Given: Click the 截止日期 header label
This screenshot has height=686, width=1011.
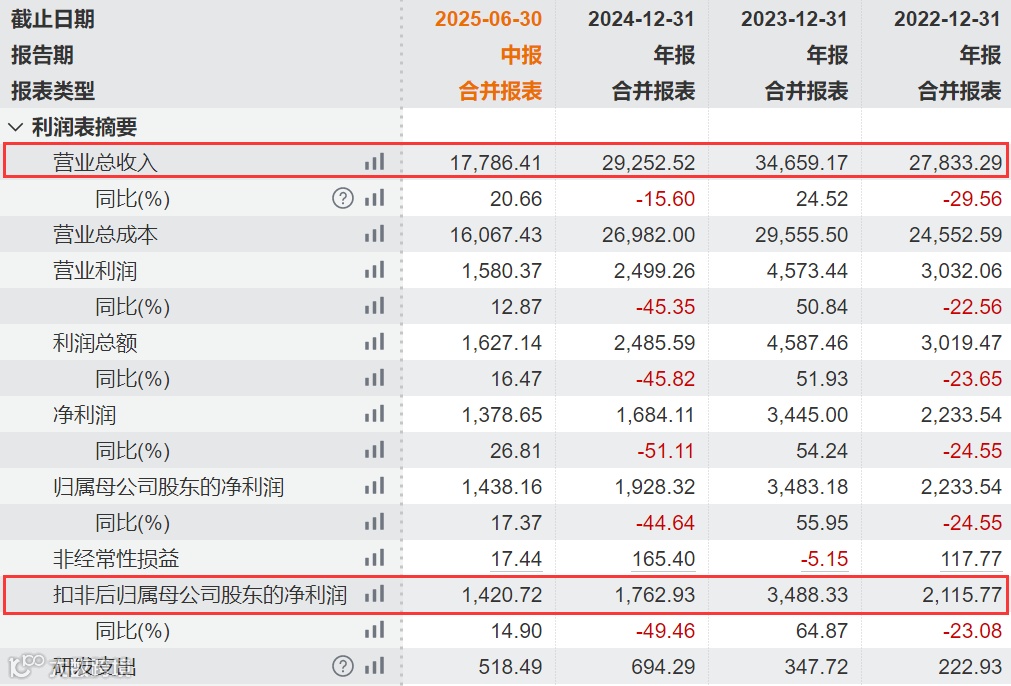Looking at the screenshot, I should pos(52,19).
